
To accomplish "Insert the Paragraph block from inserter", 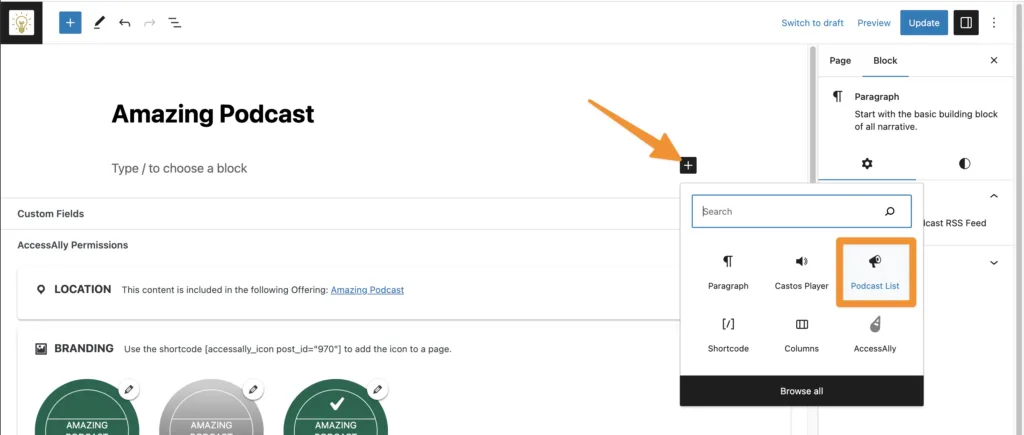I will tap(728, 272).
